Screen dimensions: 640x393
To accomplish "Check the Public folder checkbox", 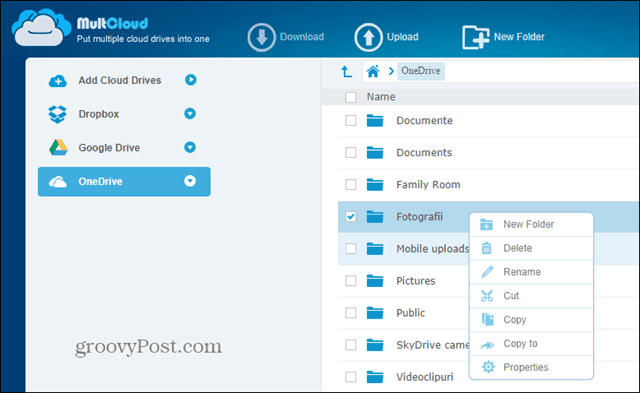I will pyautogui.click(x=351, y=313).
